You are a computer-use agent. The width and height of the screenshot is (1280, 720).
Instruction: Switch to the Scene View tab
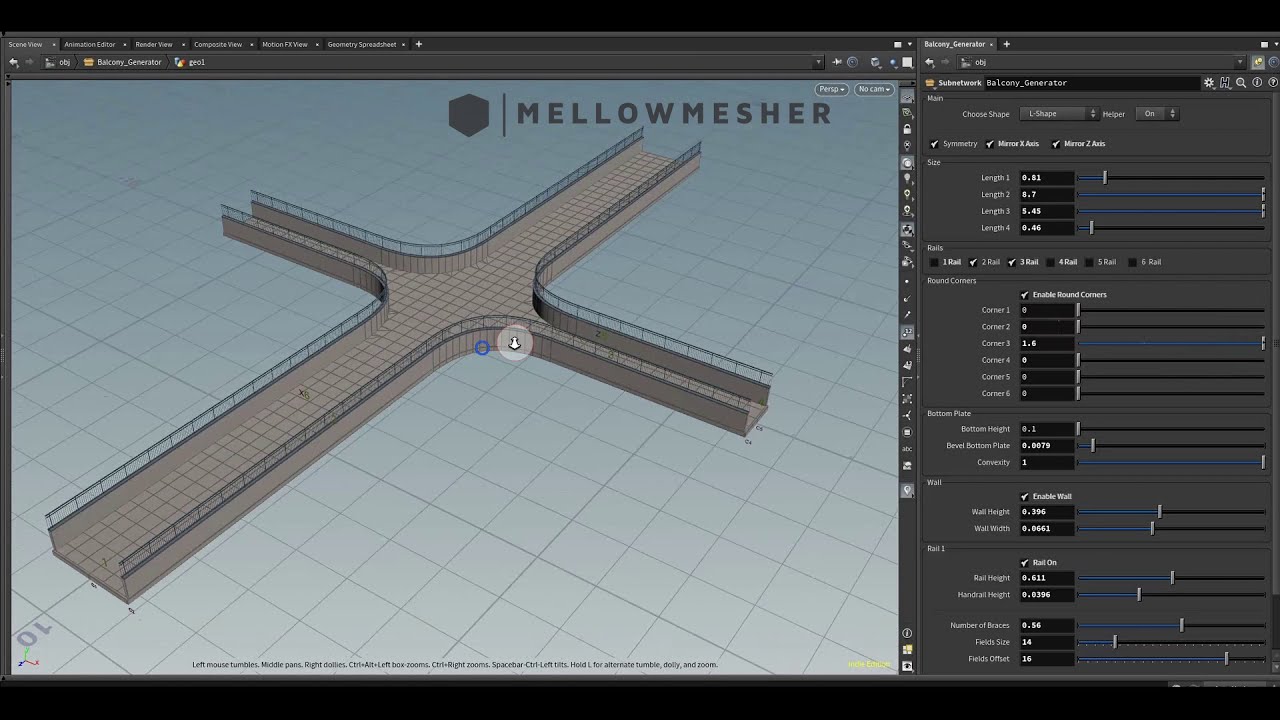coord(26,44)
